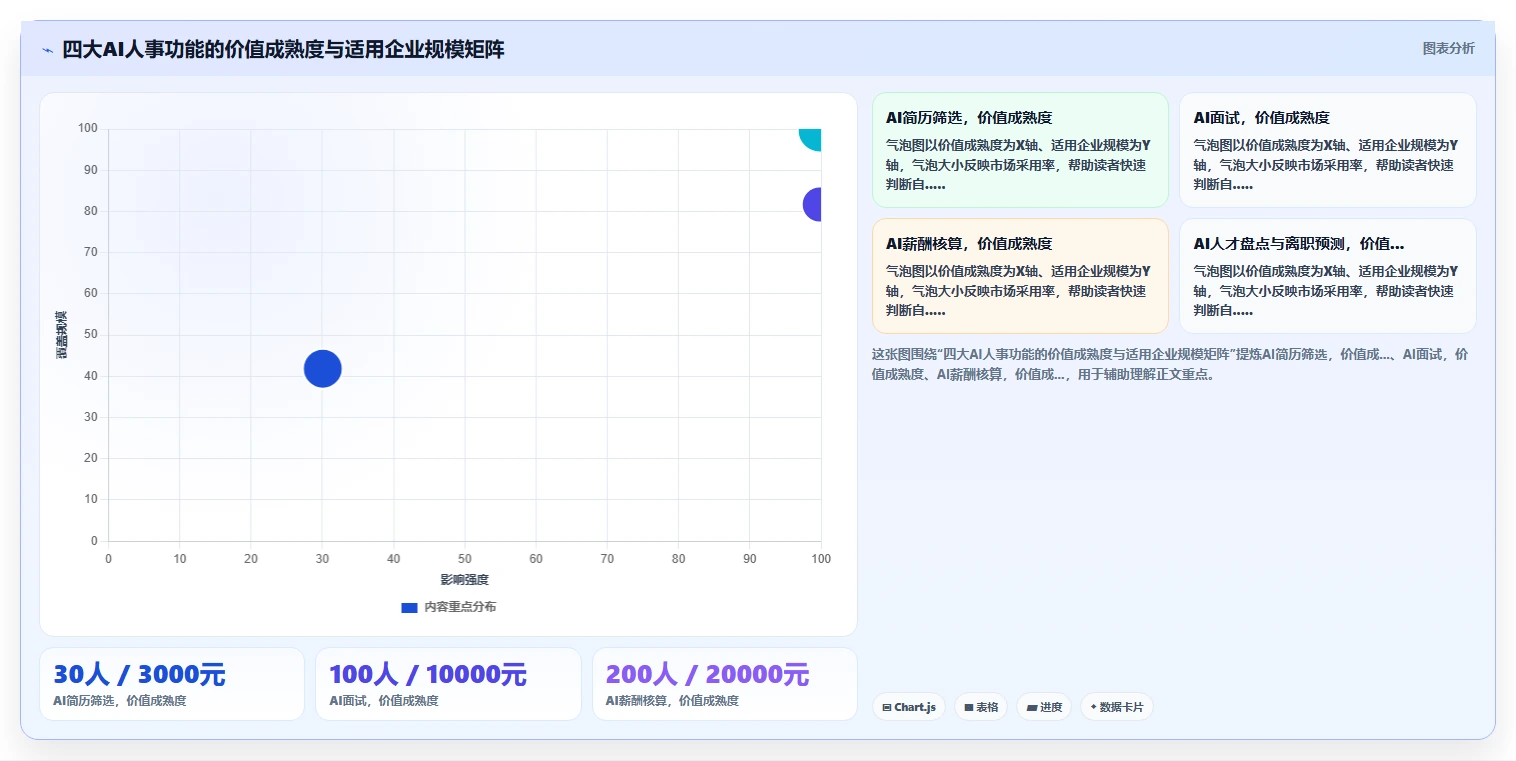This screenshot has height=761, width=1516.
Task: Click the AI简历筛选 caption under 30人
Action: pyautogui.click(x=119, y=701)
